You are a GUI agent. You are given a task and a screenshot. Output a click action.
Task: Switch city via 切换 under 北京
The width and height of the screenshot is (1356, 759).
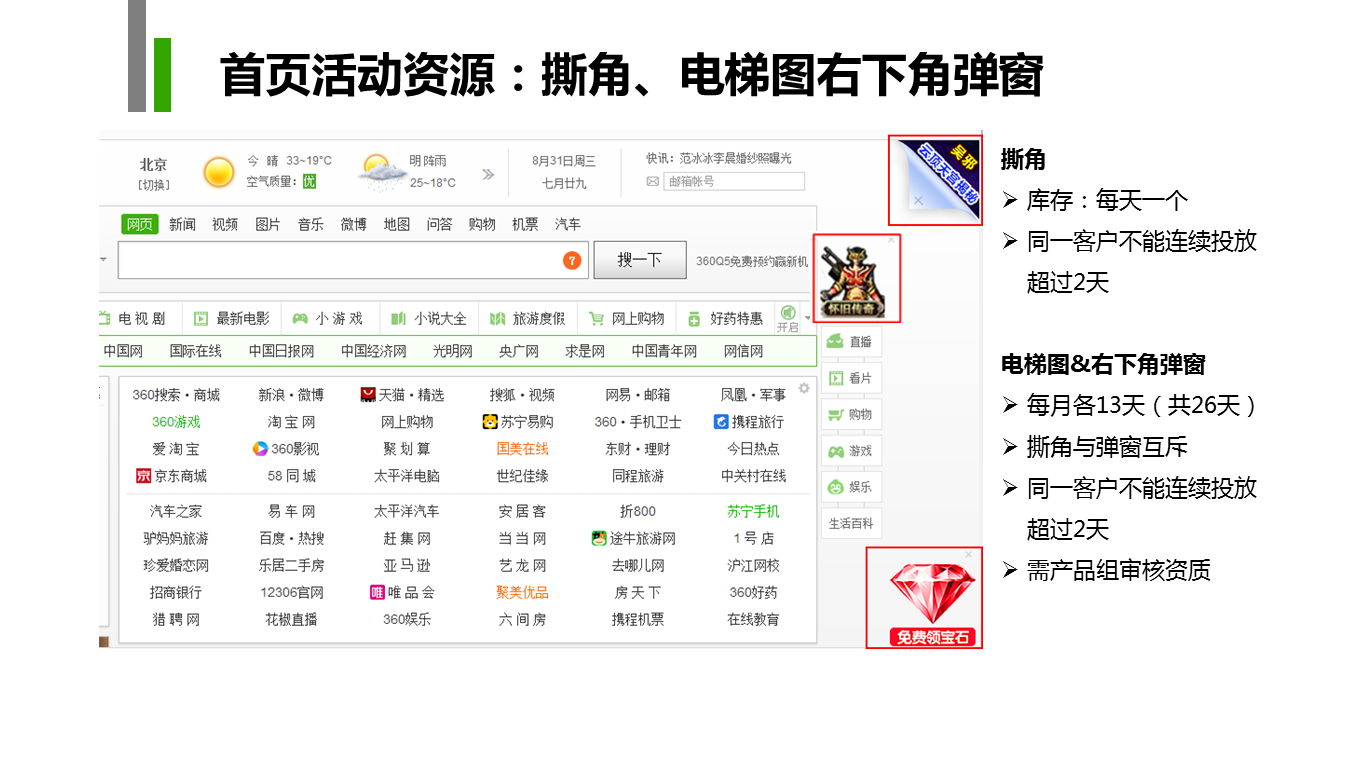click(154, 184)
